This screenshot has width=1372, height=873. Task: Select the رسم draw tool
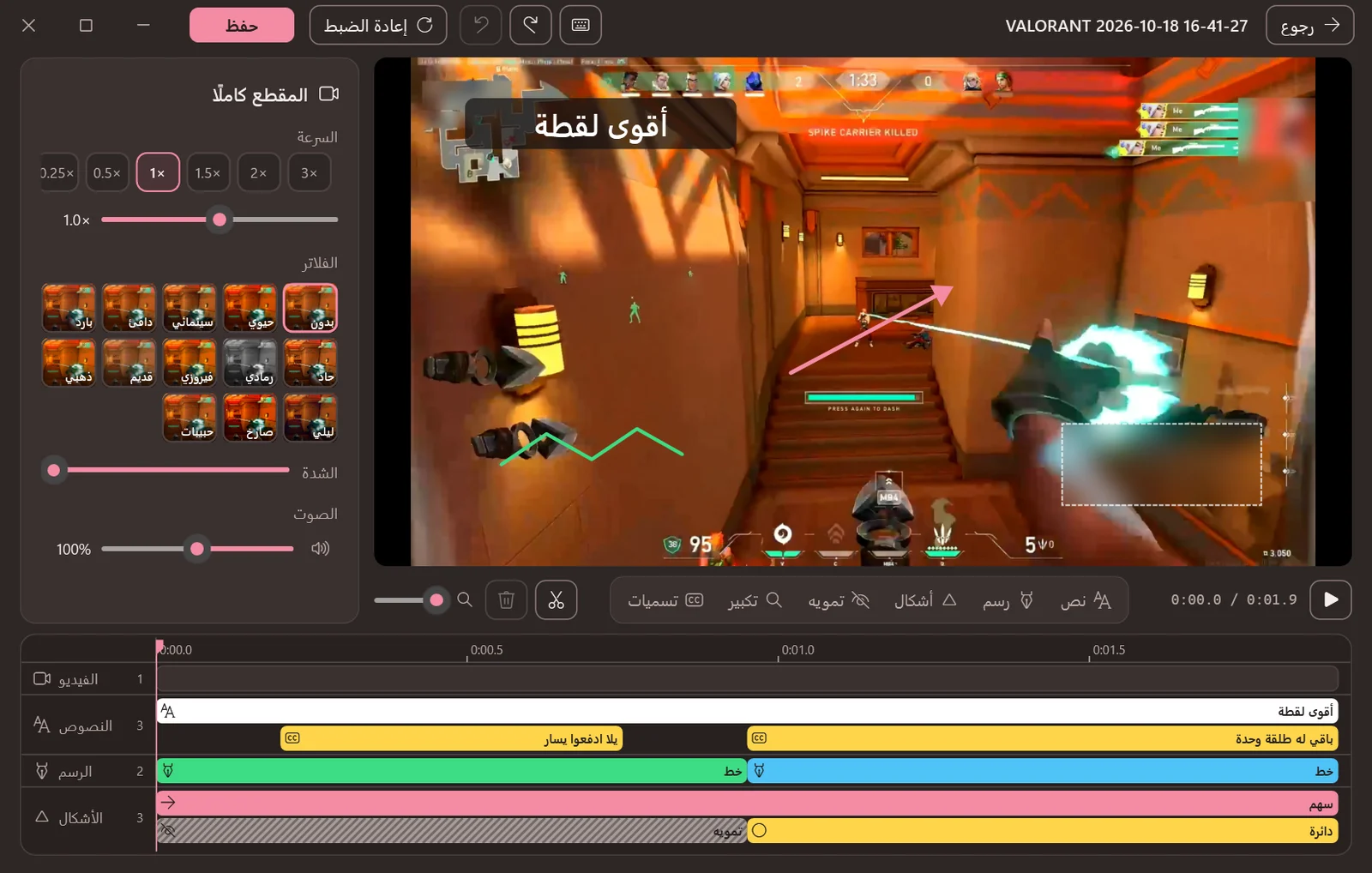click(1008, 600)
